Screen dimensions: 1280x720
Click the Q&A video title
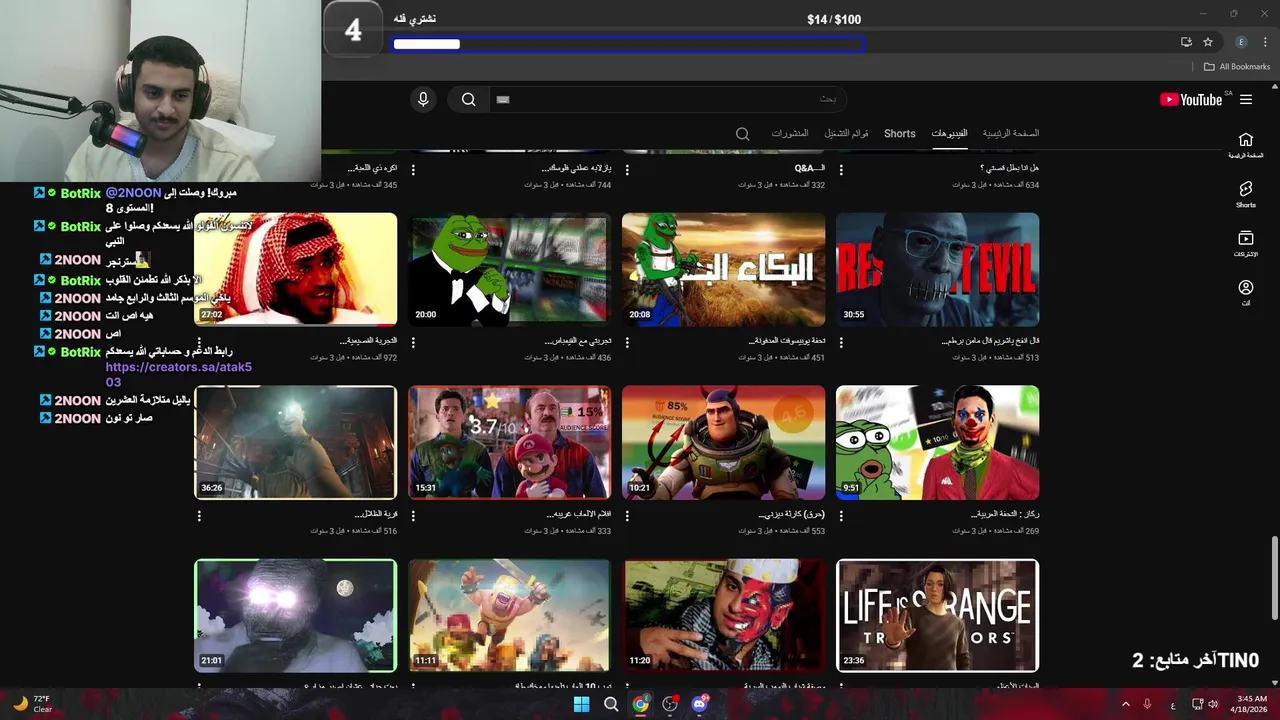tap(809, 168)
